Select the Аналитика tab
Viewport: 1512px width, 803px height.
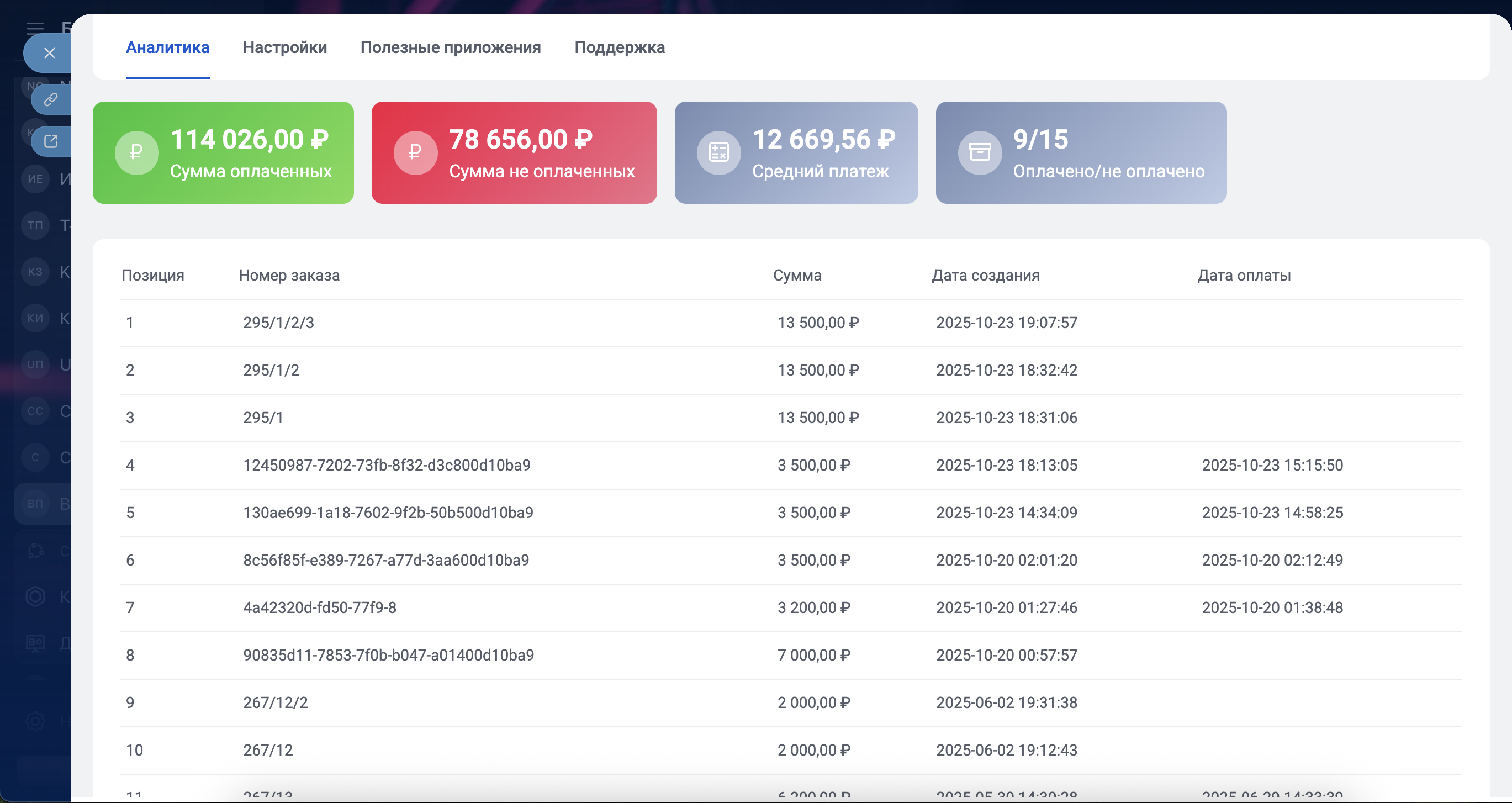pos(167,47)
